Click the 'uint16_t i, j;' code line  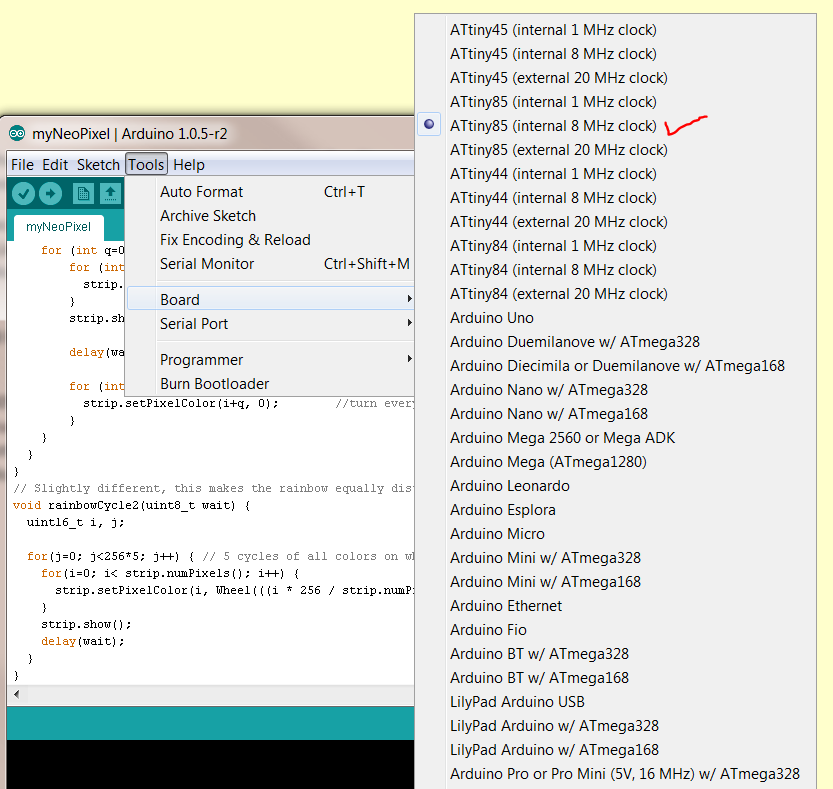75,522
